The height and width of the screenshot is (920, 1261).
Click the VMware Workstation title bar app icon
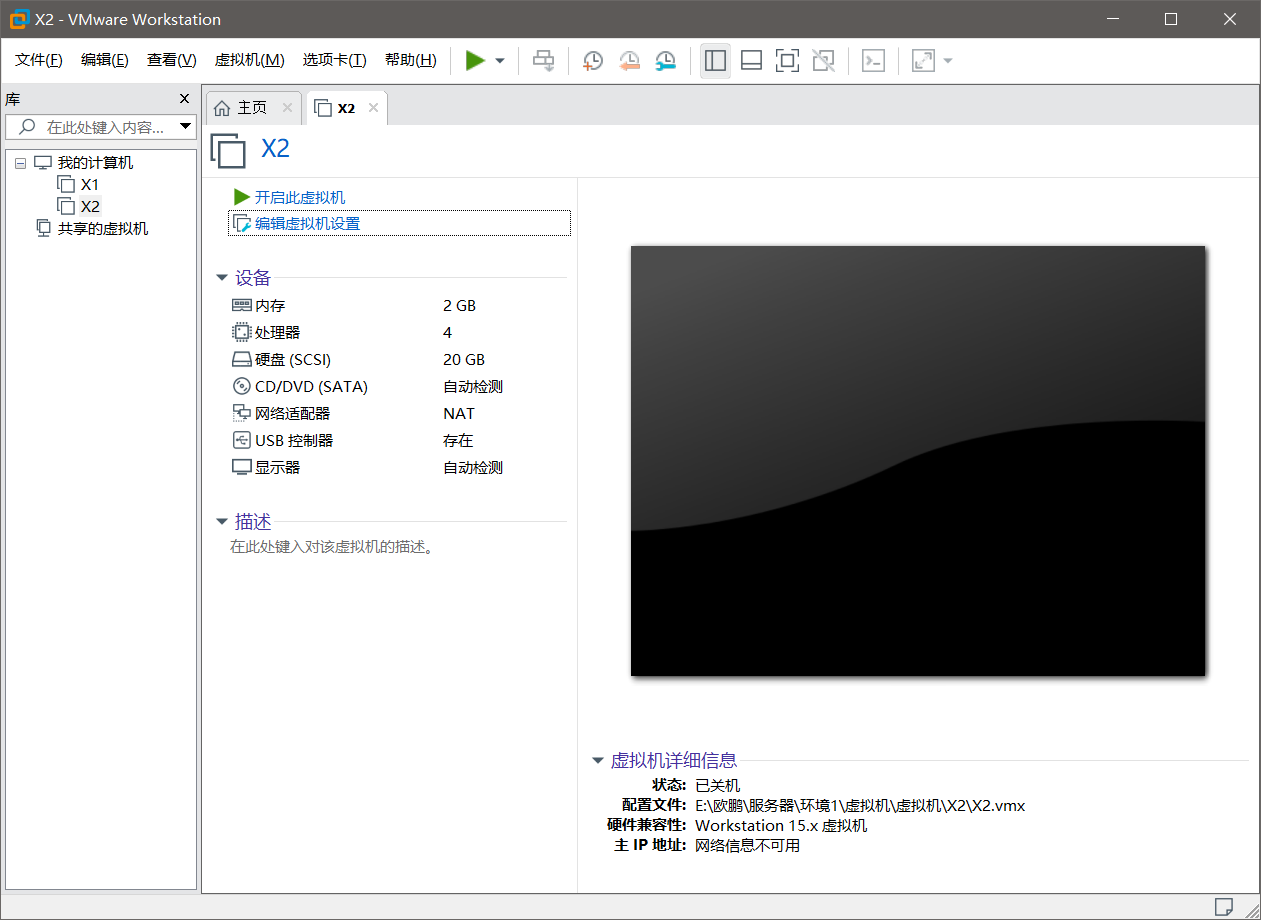coord(18,19)
